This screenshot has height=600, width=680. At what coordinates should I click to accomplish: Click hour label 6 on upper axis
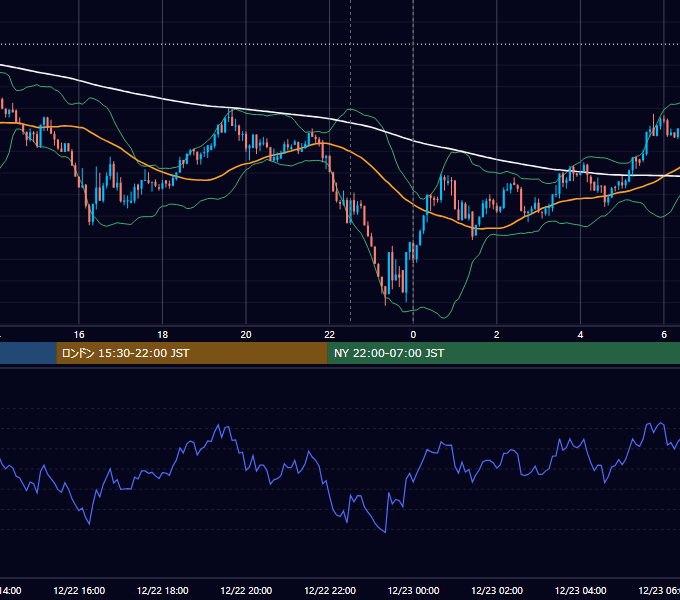click(x=664, y=335)
